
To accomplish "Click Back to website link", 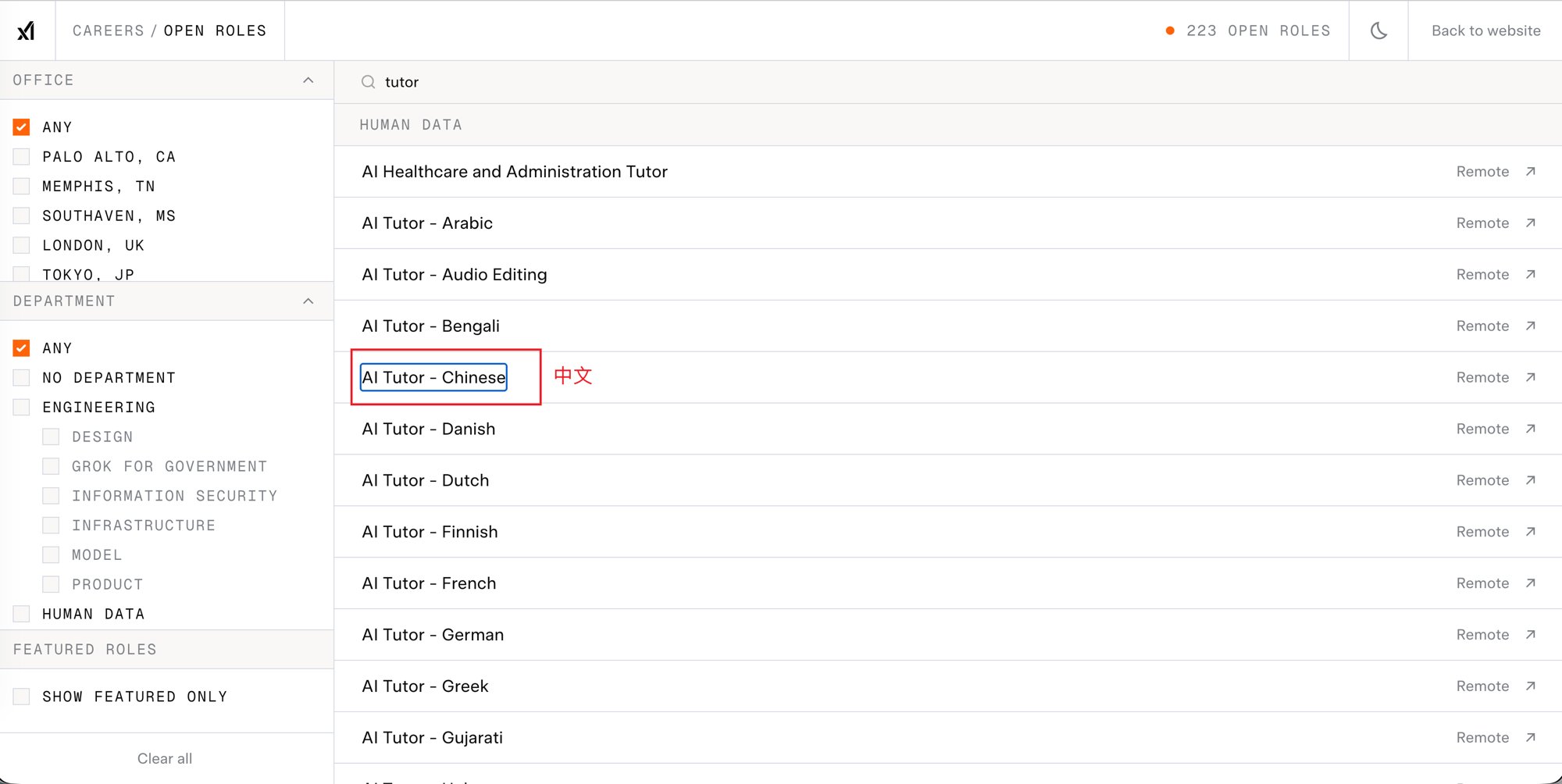I will (x=1485, y=30).
